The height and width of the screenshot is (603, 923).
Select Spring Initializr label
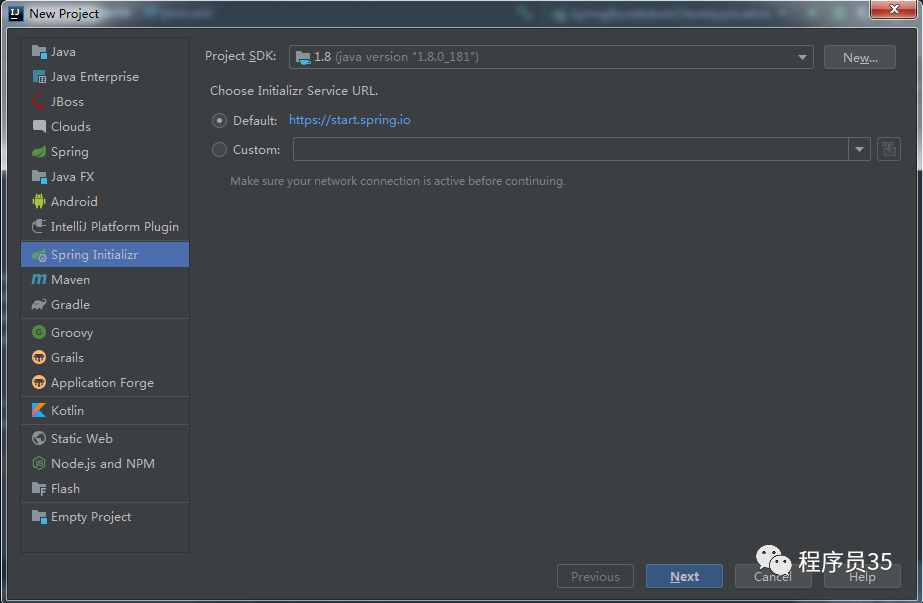click(95, 255)
